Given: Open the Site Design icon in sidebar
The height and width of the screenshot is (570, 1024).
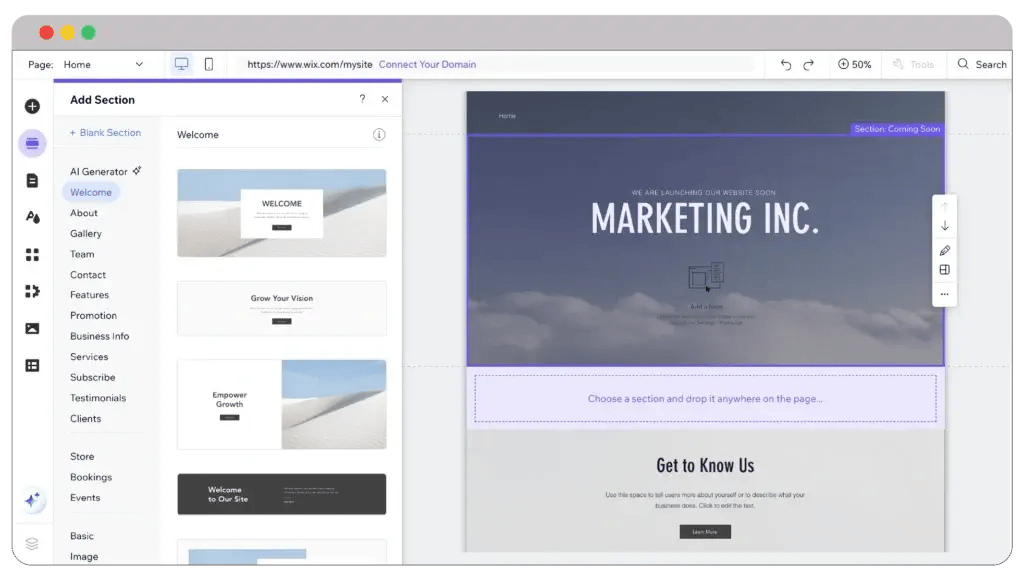Looking at the screenshot, I should 32,217.
